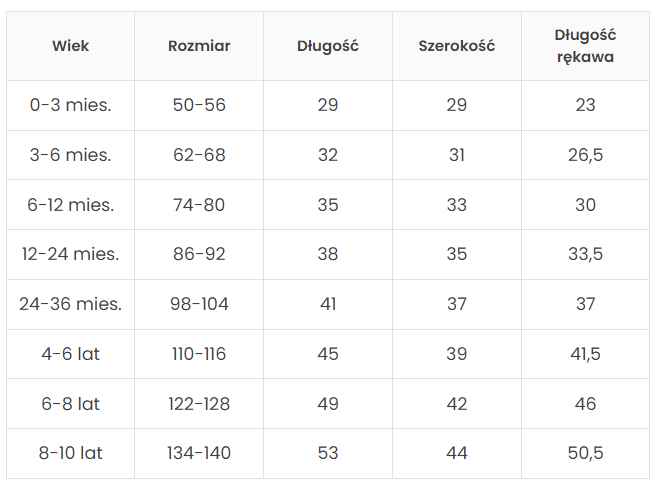Click the 26,5 sleeve length cell
The height and width of the screenshot is (487, 666).
585,155
